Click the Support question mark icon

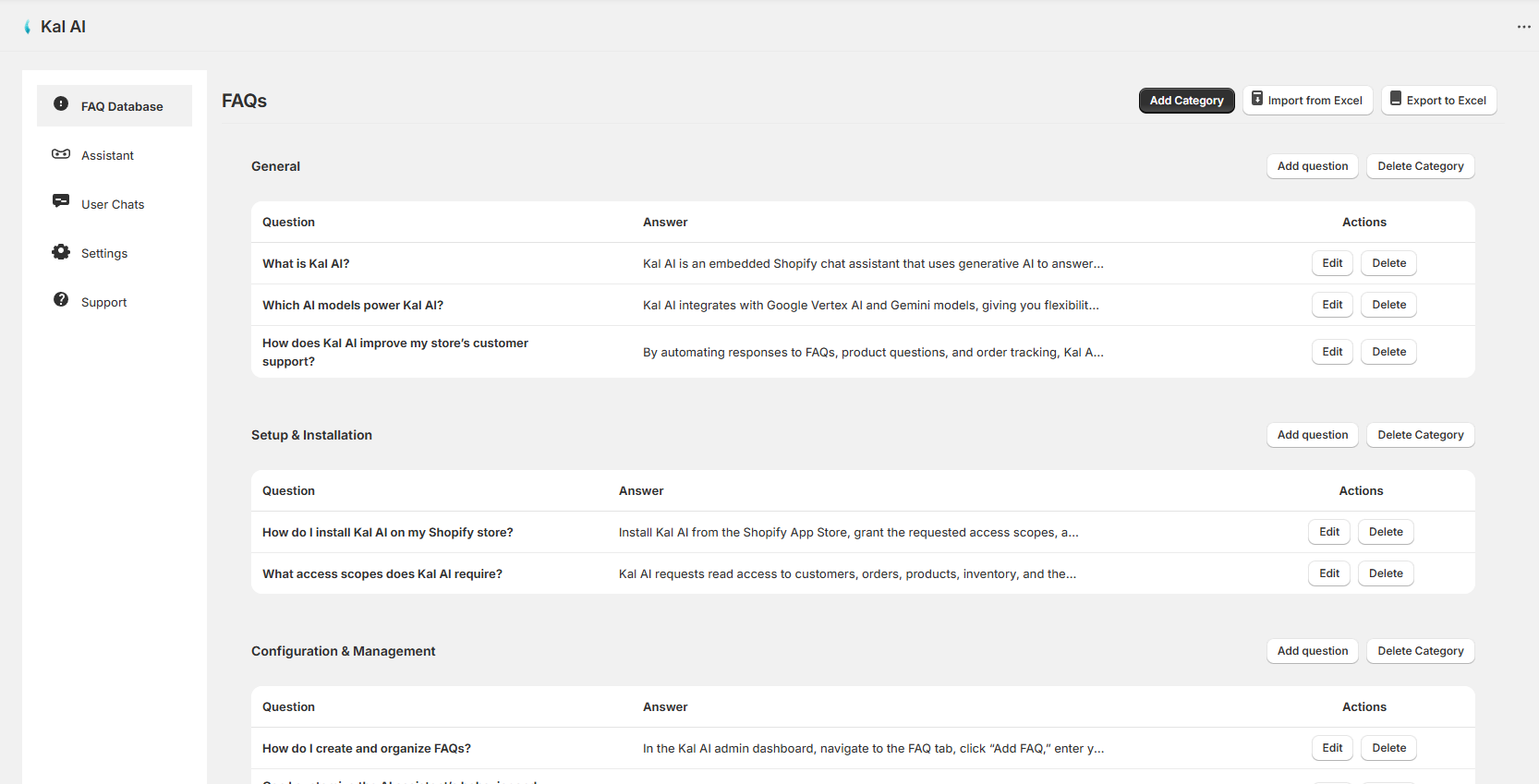61,300
